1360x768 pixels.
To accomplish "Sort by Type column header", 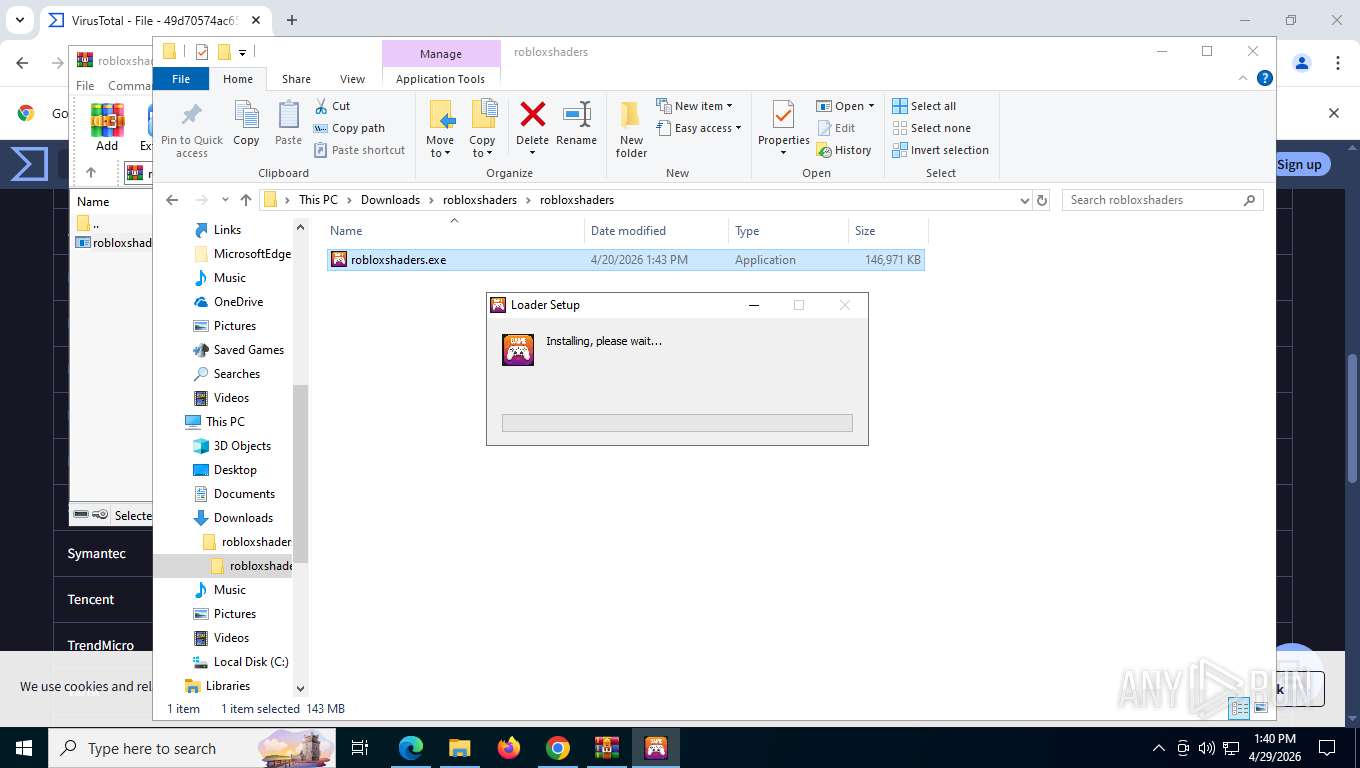I will pyautogui.click(x=788, y=231).
